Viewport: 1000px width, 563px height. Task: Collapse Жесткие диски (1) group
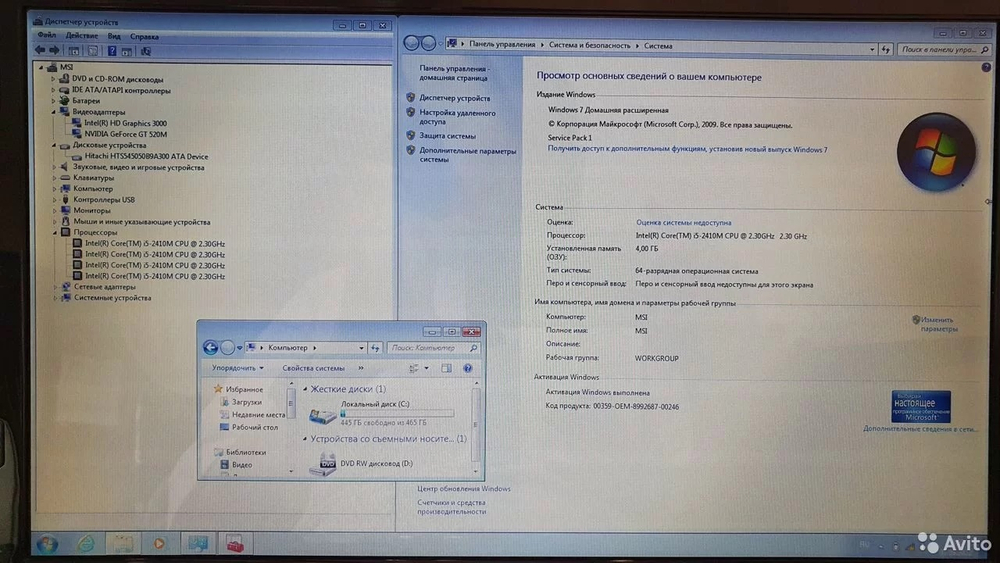(305, 389)
